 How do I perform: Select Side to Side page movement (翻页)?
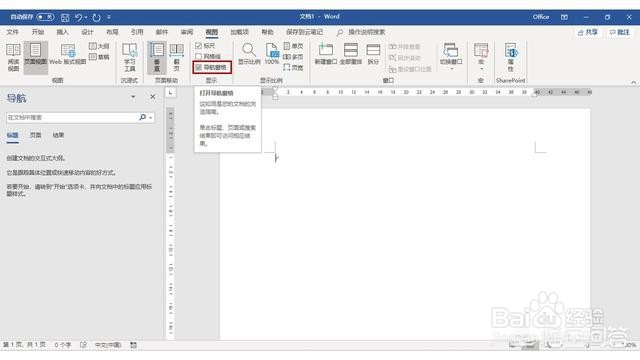(x=176, y=57)
